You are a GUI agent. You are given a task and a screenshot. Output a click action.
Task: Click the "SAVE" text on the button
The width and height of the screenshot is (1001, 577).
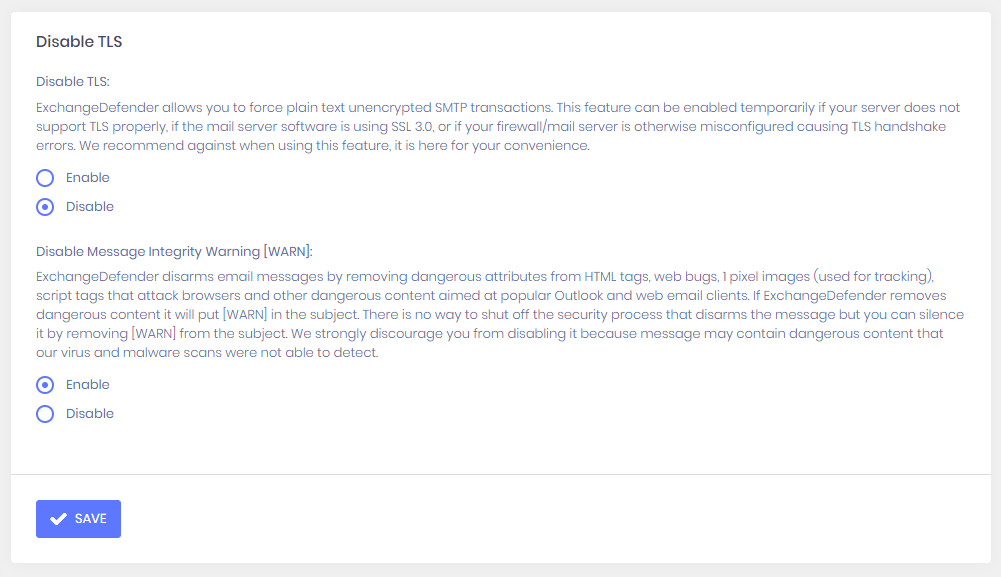[91, 519]
